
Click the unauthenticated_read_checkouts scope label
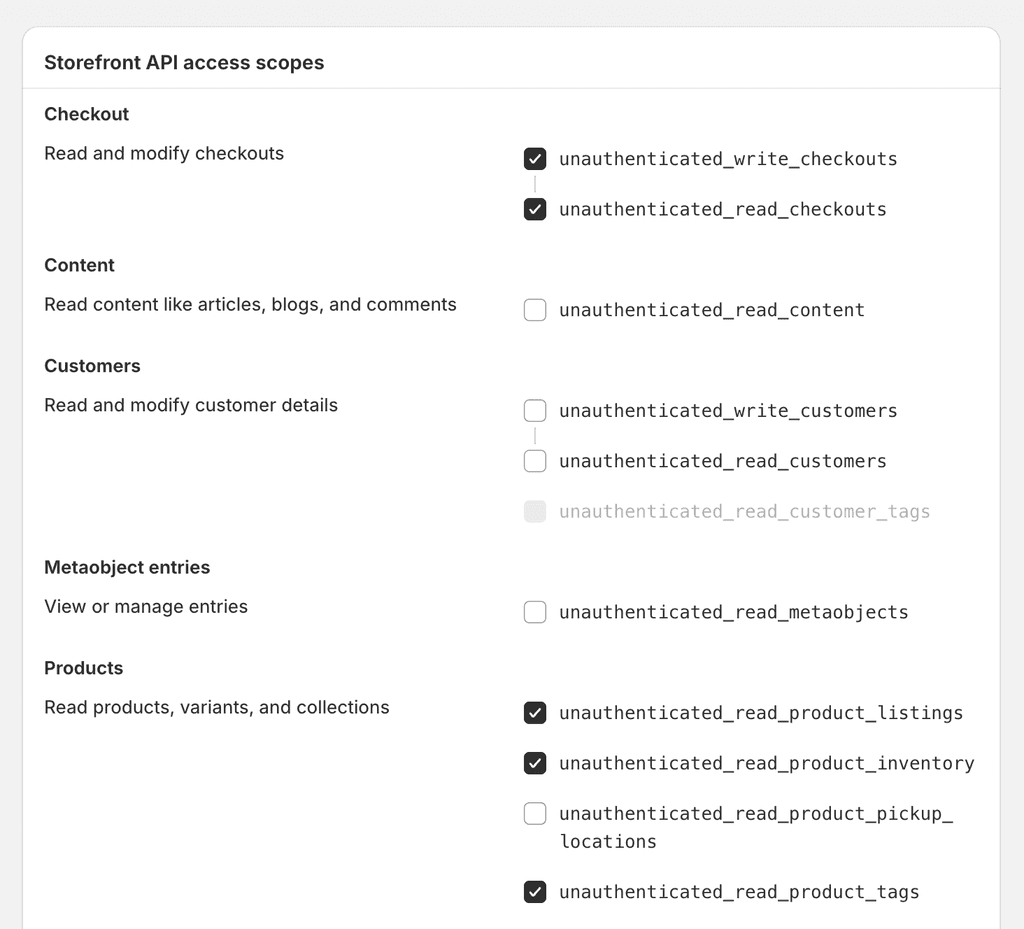coord(723,209)
